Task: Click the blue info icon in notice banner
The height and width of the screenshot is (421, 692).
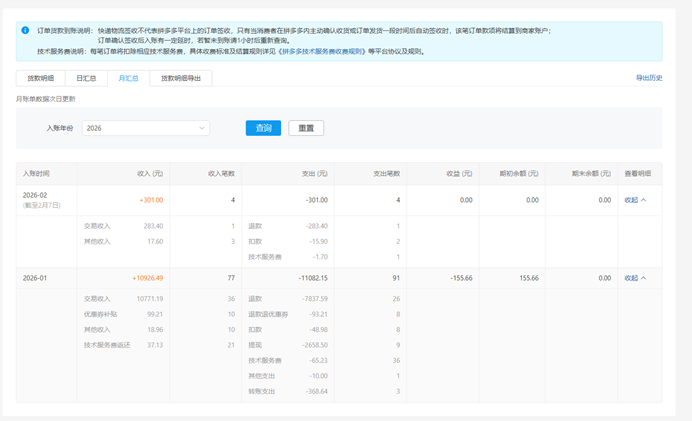Action: coord(25,31)
